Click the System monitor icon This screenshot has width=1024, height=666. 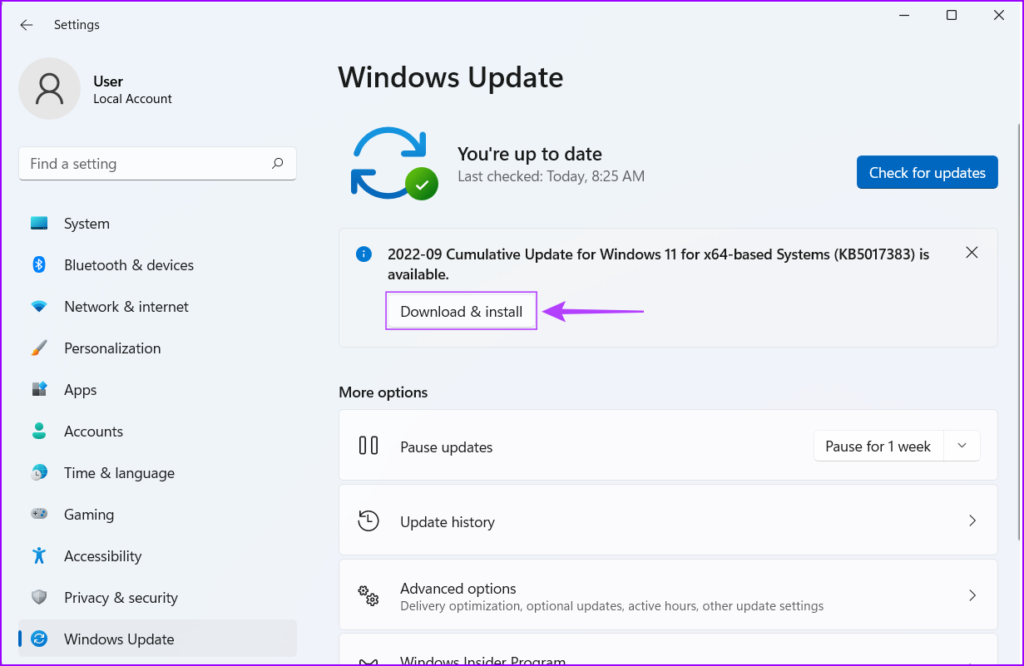(39, 223)
